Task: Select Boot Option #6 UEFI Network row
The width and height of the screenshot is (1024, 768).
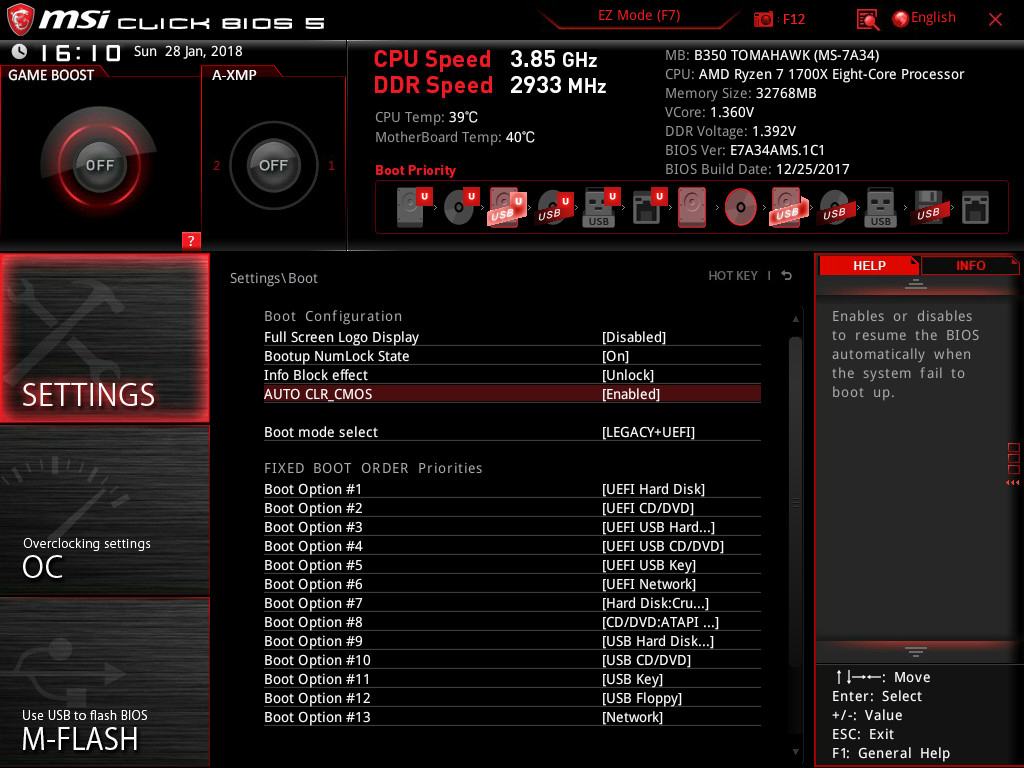Action: pos(512,584)
